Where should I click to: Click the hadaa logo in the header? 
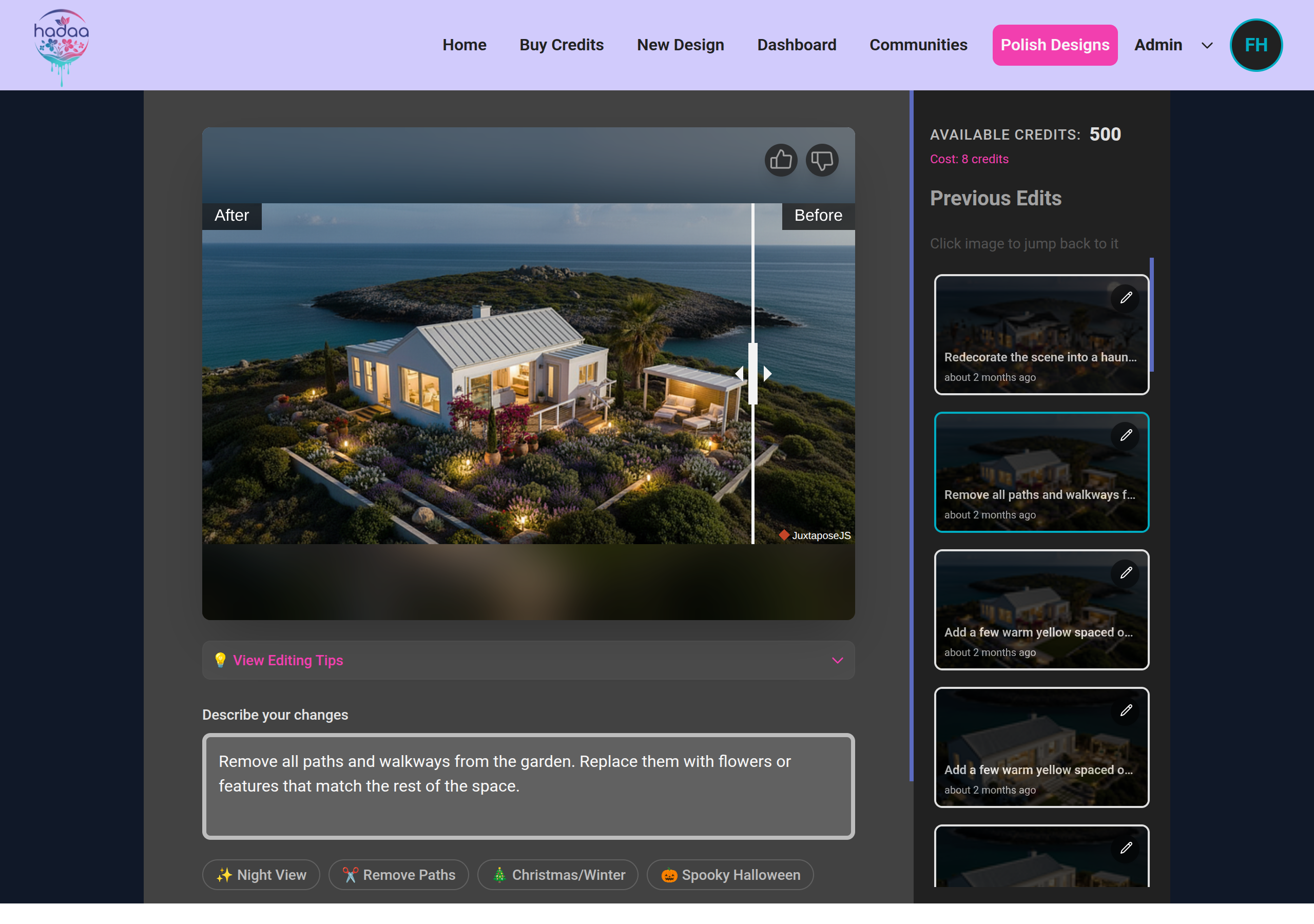click(x=61, y=45)
